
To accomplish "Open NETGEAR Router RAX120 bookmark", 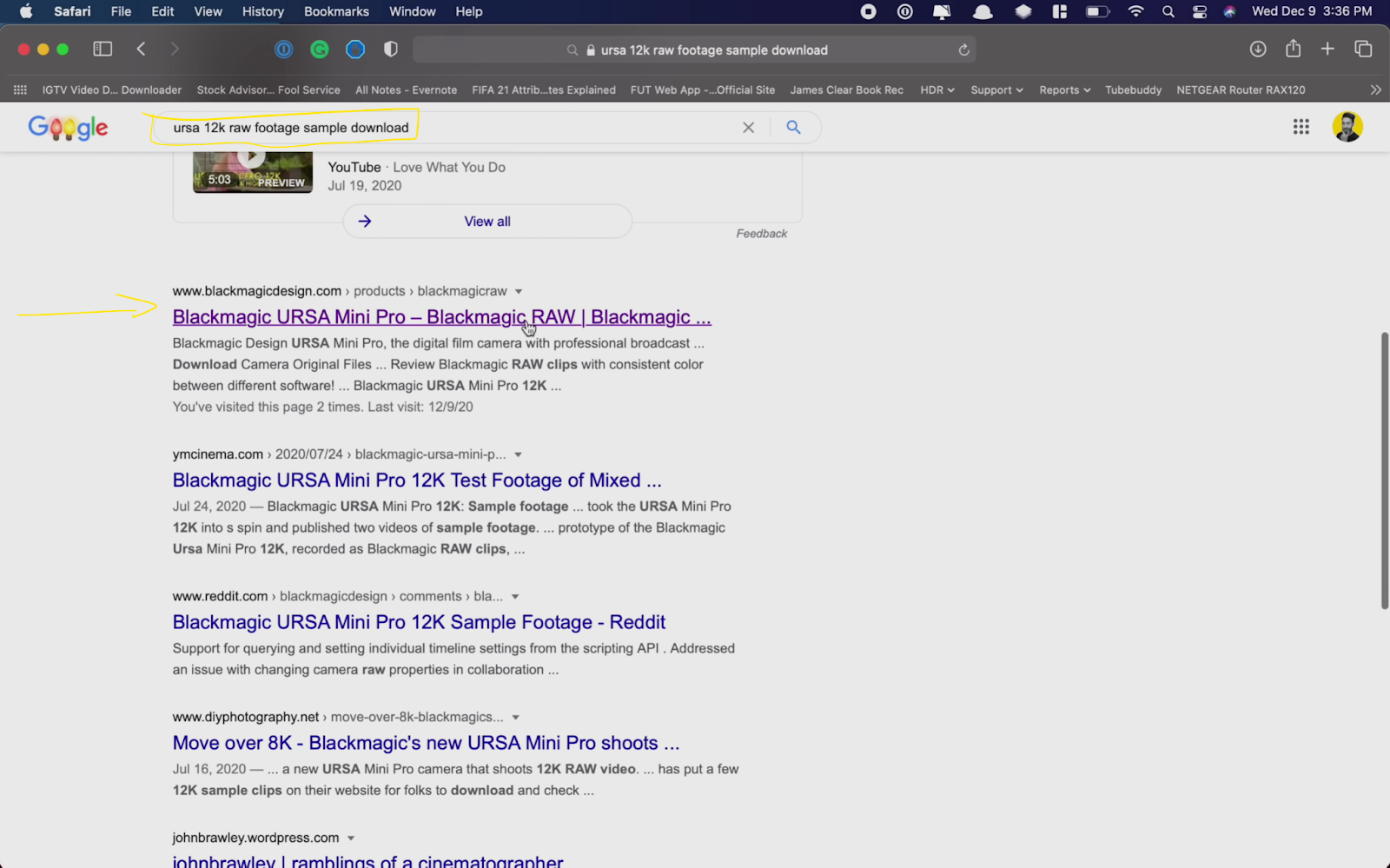I will point(1241,89).
